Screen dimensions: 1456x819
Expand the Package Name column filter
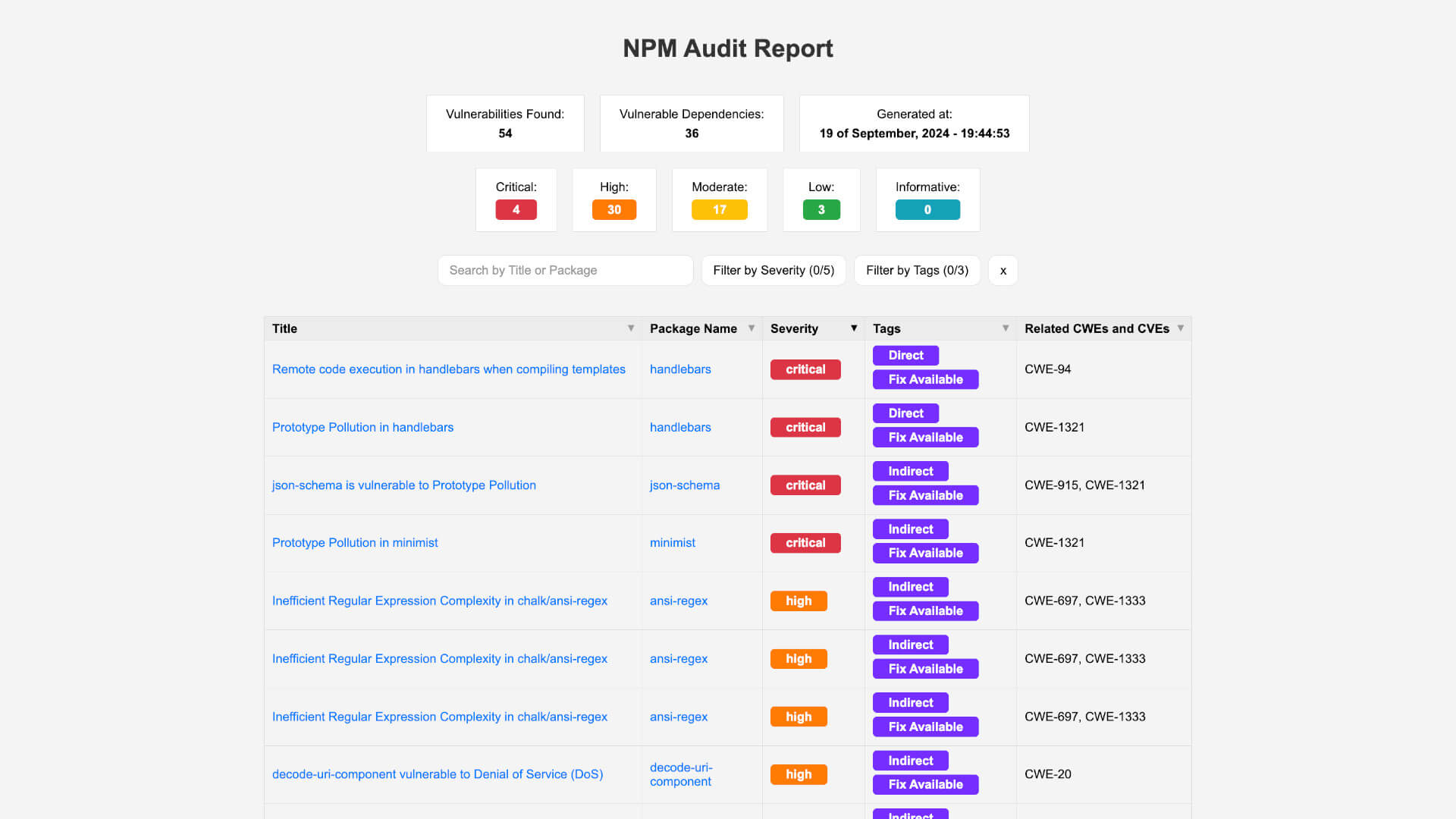pos(752,328)
